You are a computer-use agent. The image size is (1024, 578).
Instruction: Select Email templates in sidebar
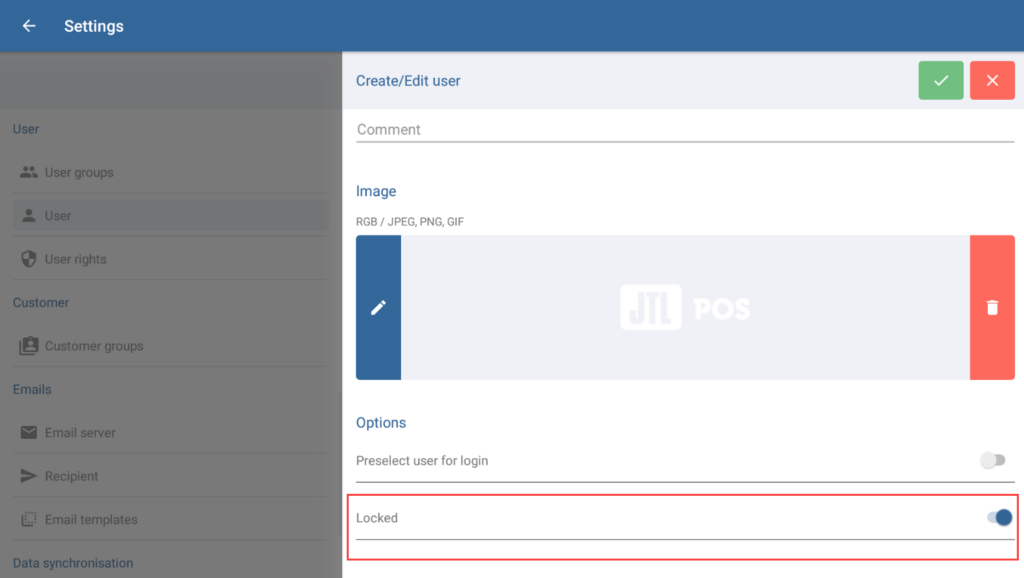click(x=91, y=520)
